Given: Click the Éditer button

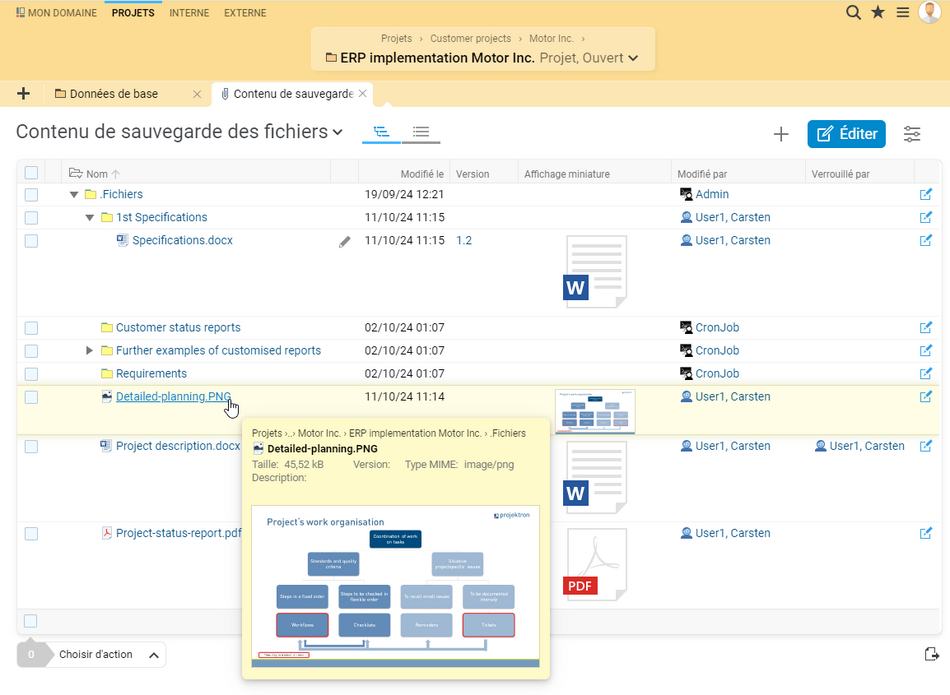Looking at the screenshot, I should (846, 134).
